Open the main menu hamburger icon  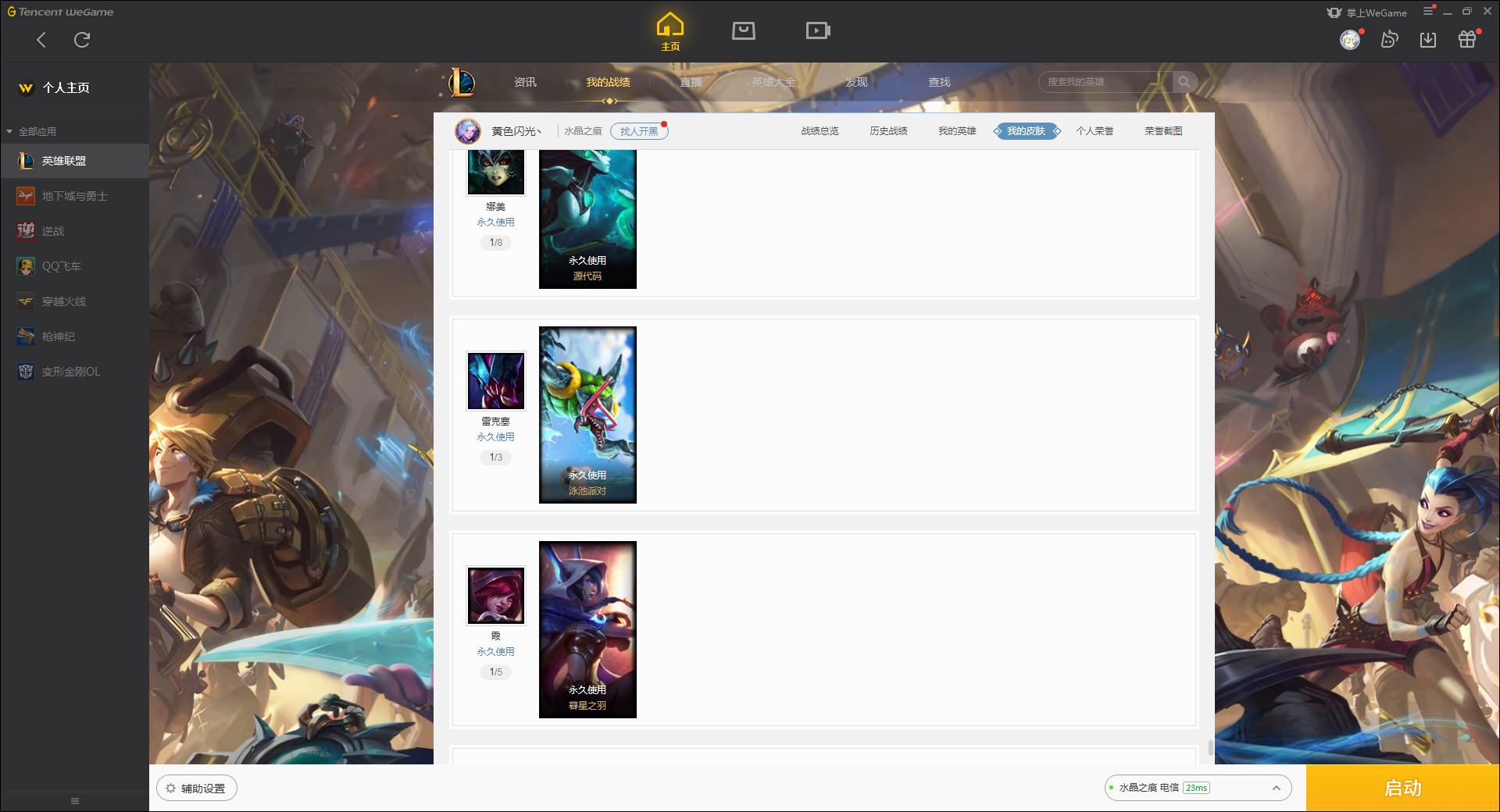[x=1428, y=11]
